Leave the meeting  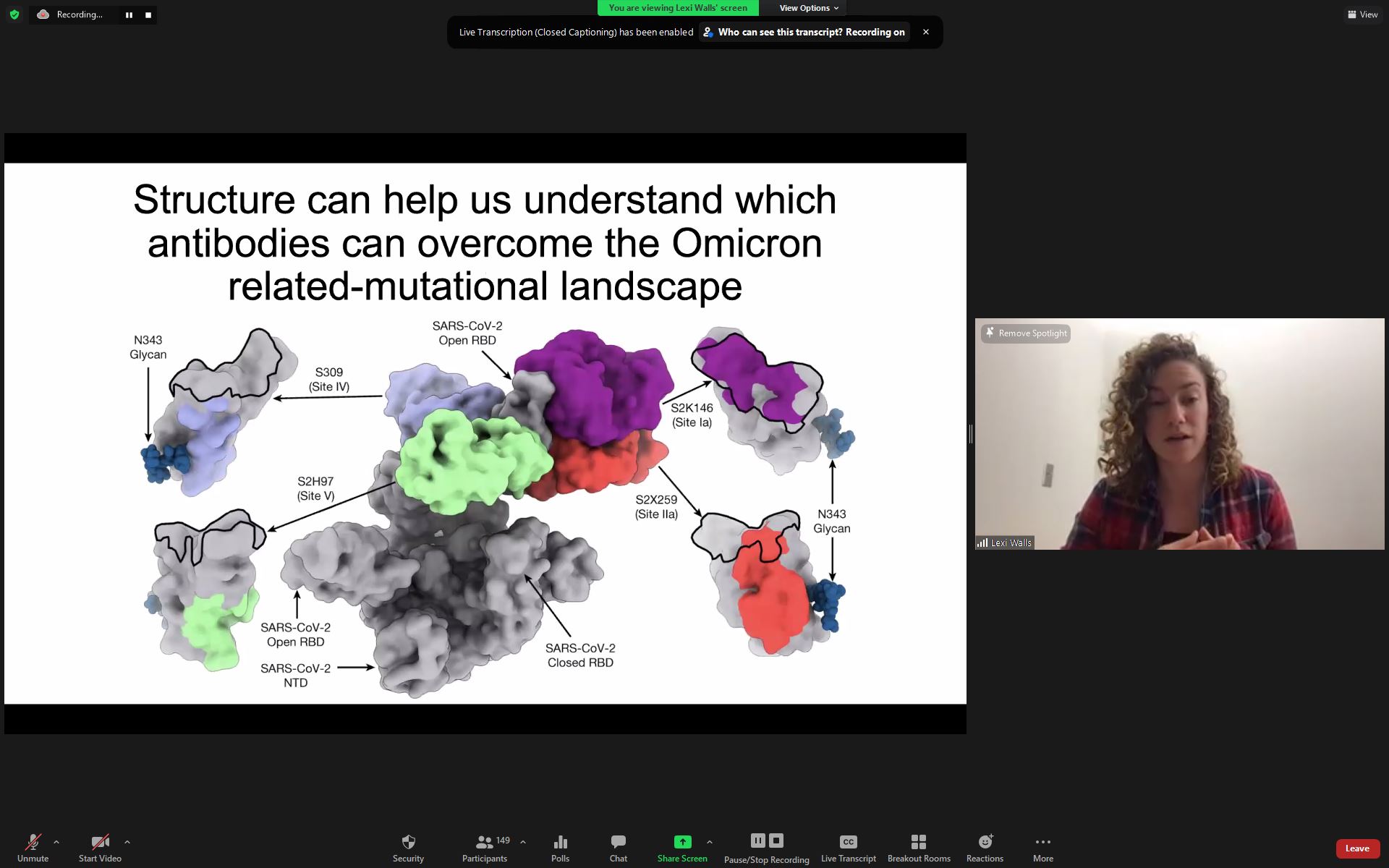point(1357,848)
